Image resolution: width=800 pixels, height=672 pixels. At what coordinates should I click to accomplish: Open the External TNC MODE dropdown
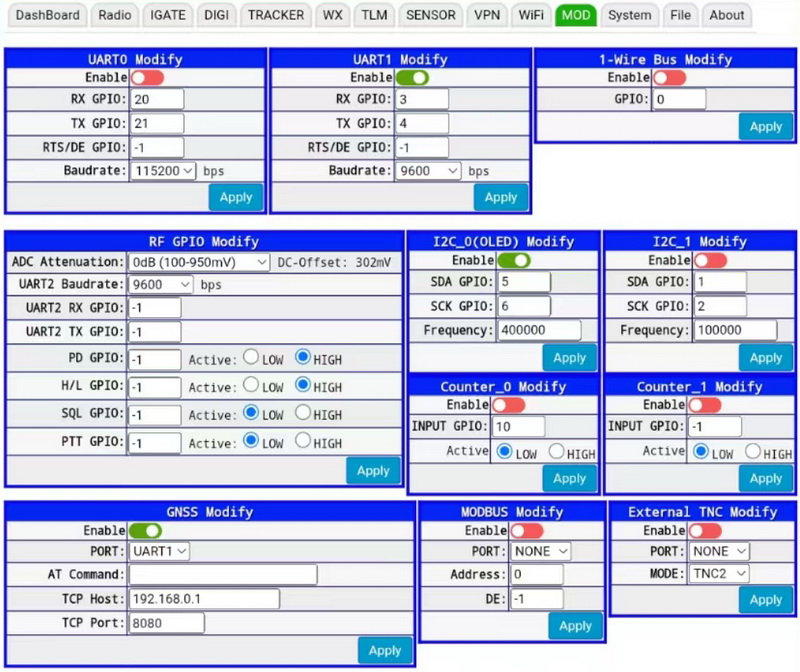tap(720, 573)
